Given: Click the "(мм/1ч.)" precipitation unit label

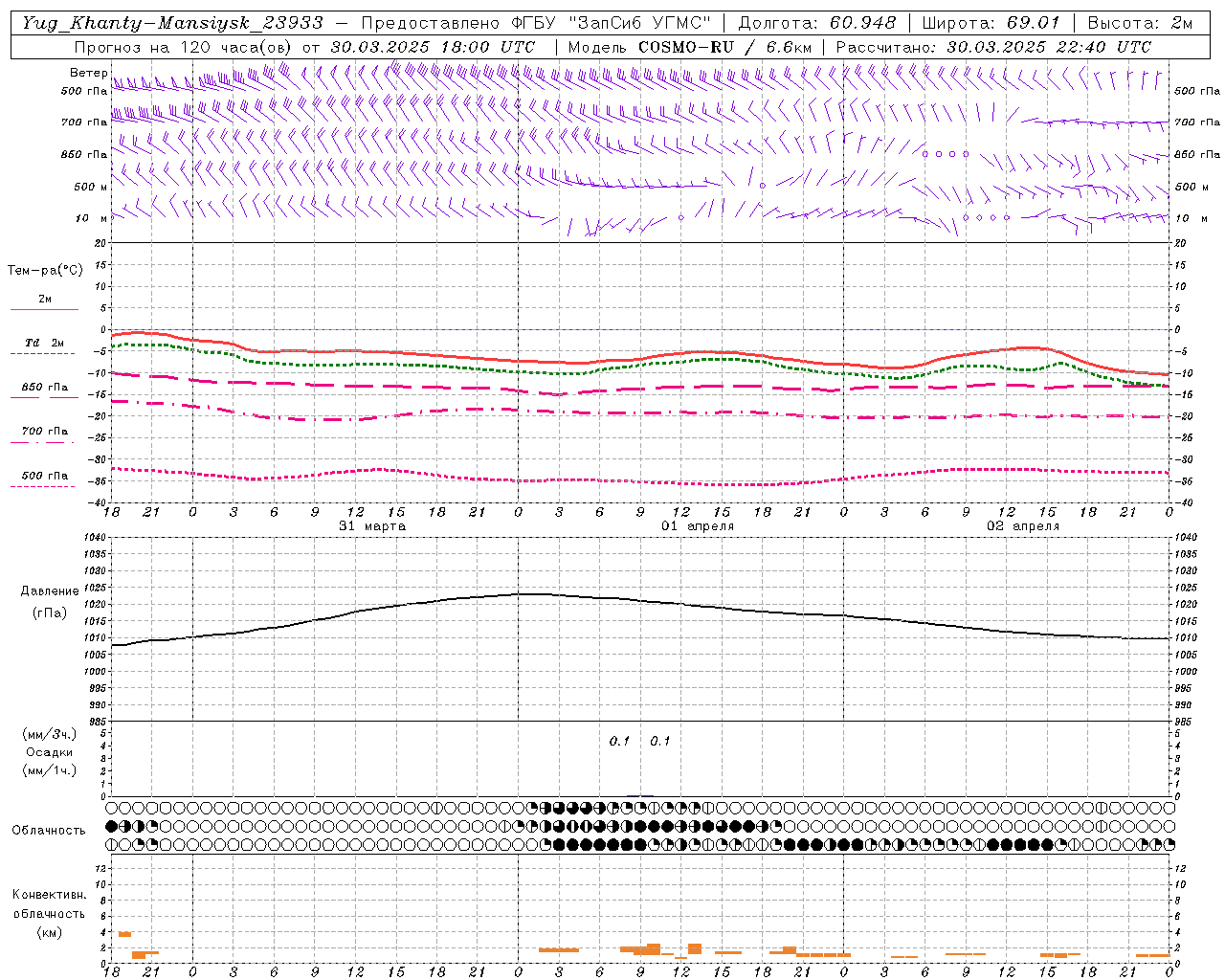Looking at the screenshot, I should pyautogui.click(x=50, y=770).
